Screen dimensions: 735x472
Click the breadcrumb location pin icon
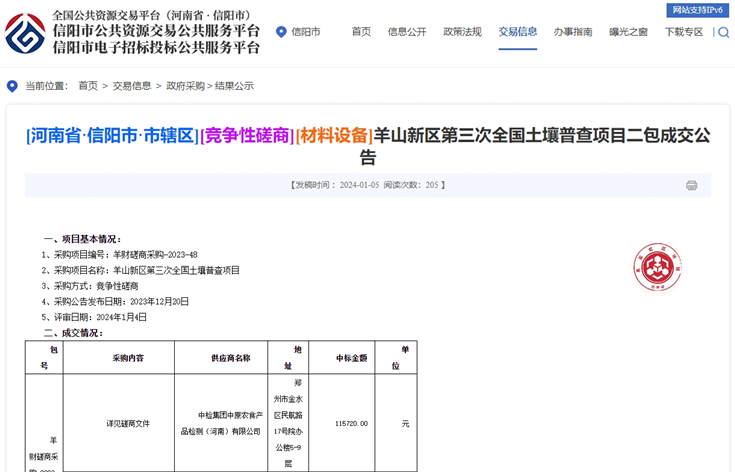tap(12, 86)
